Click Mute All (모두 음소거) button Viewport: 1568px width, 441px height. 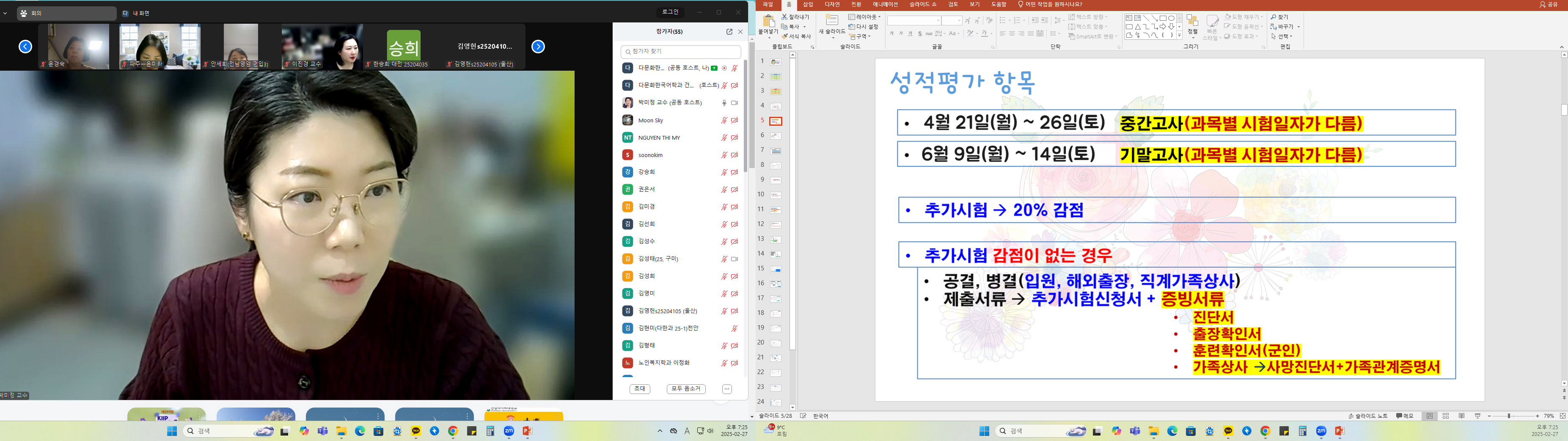tap(686, 389)
